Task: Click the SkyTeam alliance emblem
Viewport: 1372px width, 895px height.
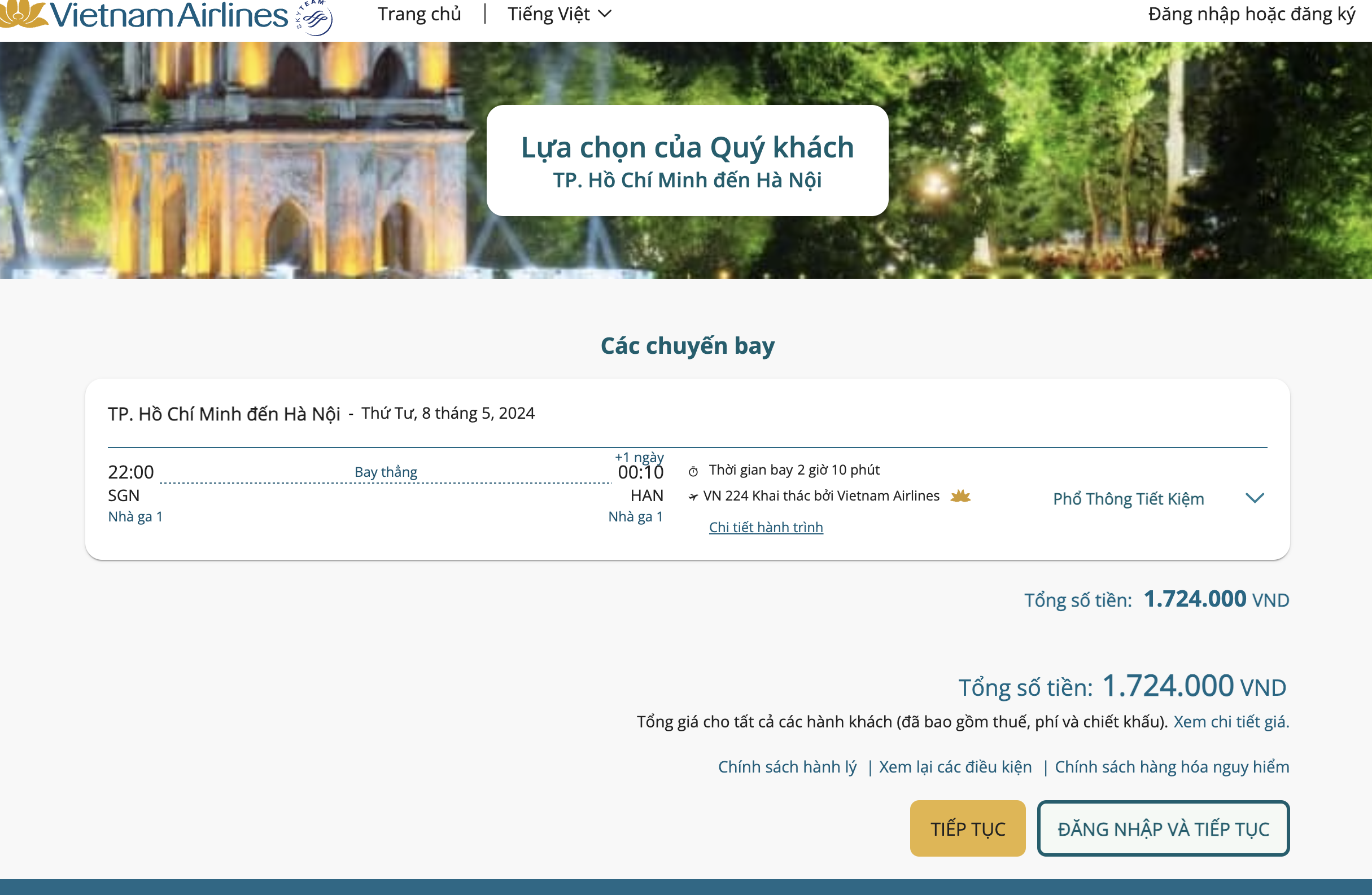Action: pos(313,17)
